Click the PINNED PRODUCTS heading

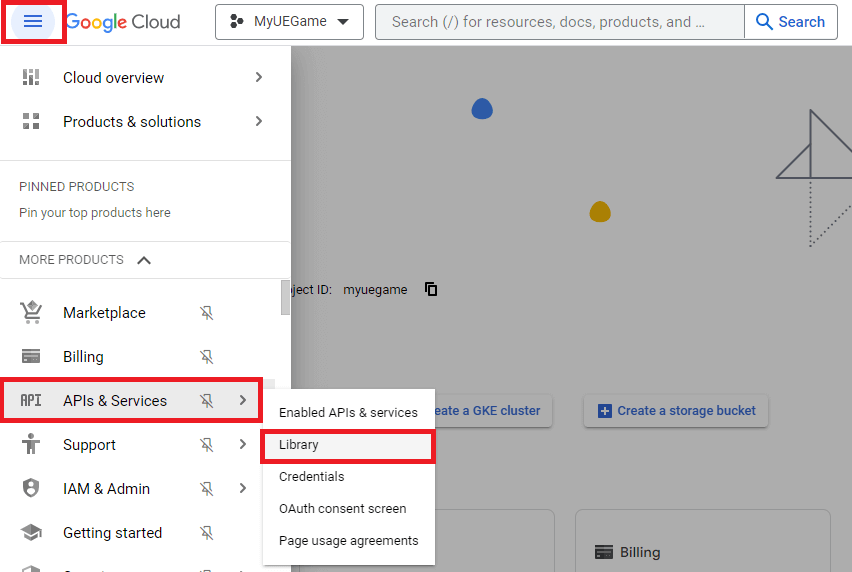tap(77, 187)
